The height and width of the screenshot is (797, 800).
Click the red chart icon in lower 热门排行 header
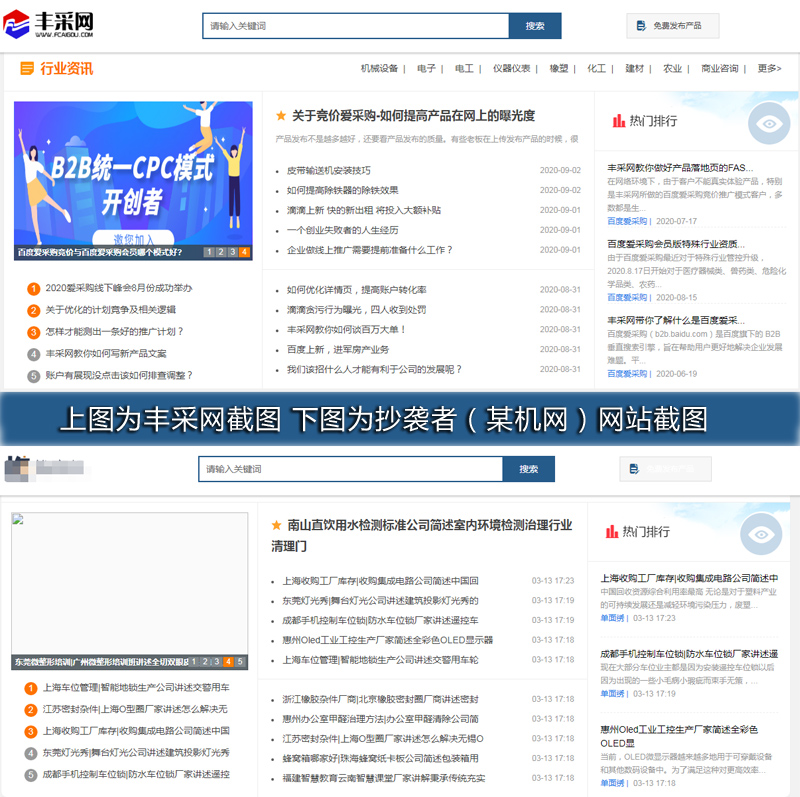point(612,532)
